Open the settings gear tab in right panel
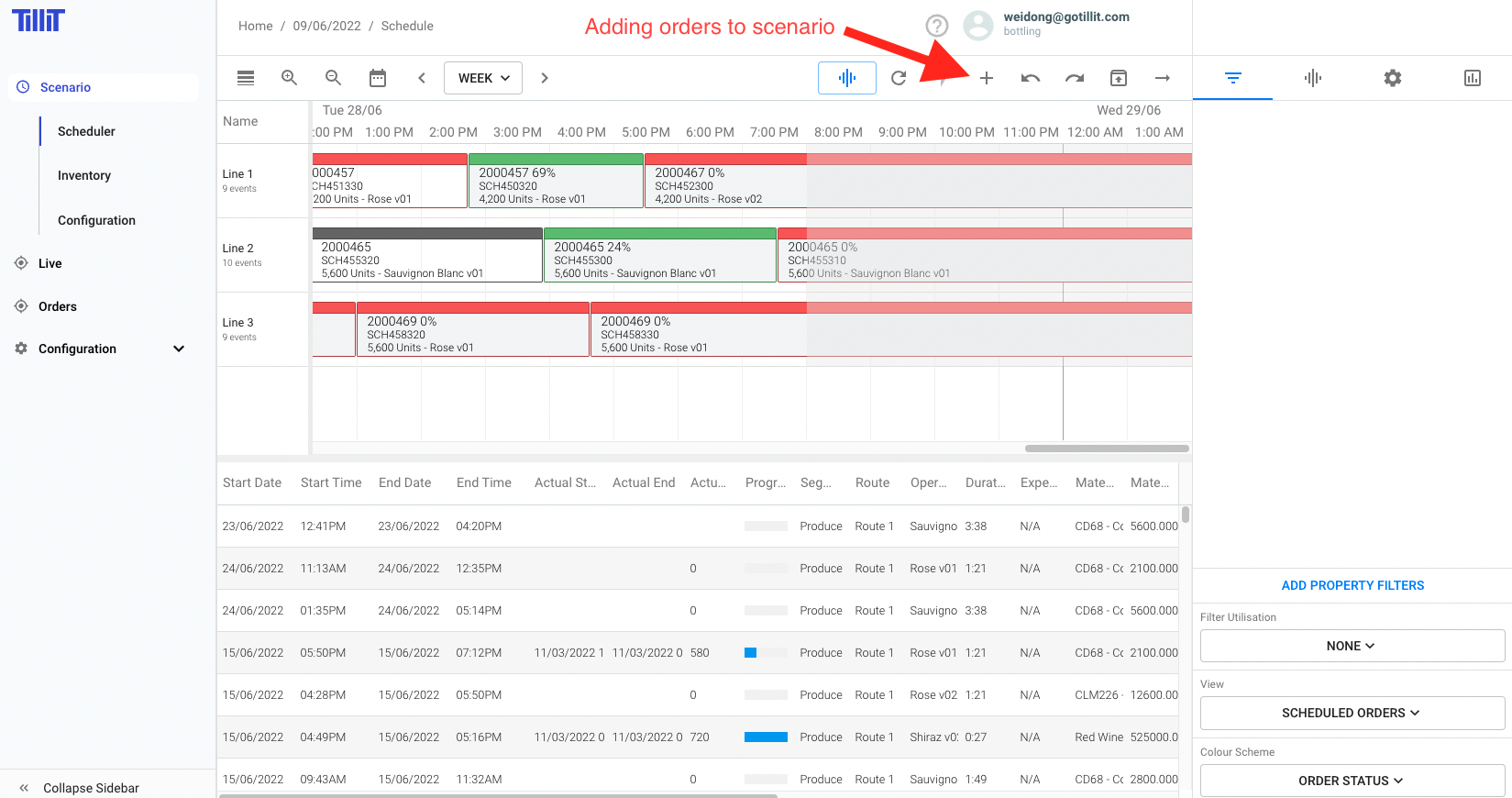 click(x=1393, y=78)
